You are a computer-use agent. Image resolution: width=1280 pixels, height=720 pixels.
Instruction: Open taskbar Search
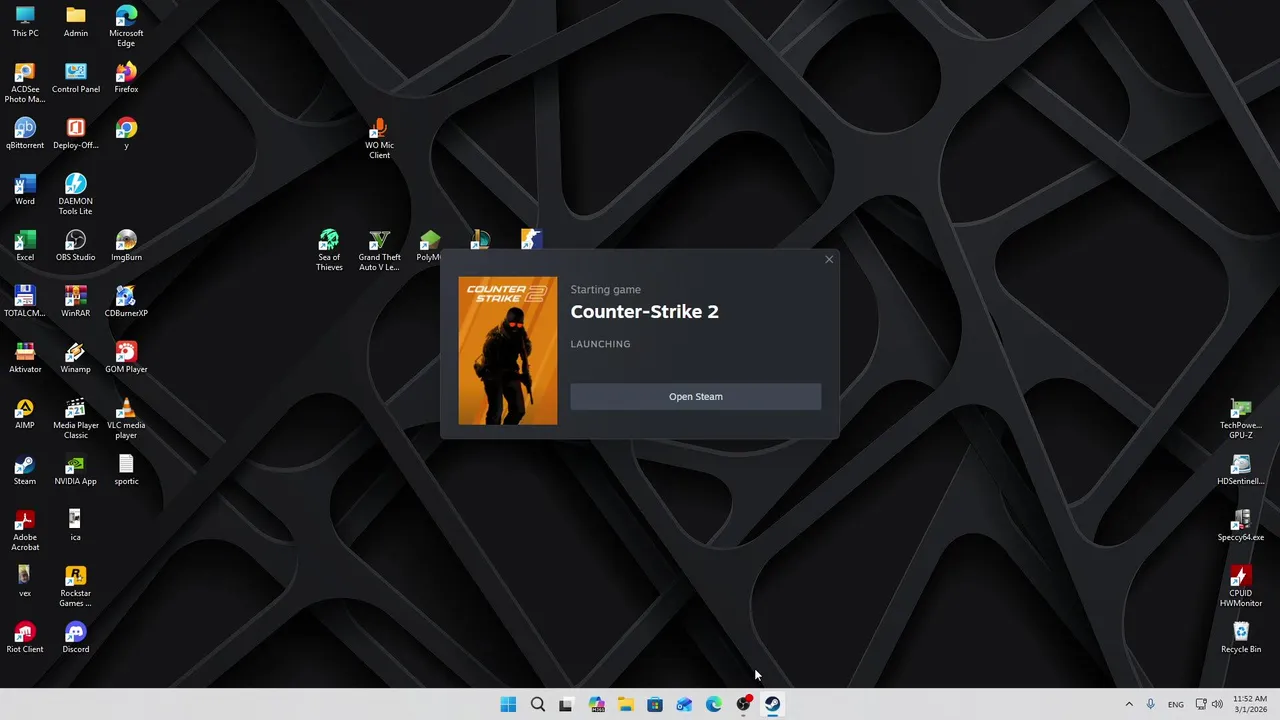pyautogui.click(x=537, y=704)
